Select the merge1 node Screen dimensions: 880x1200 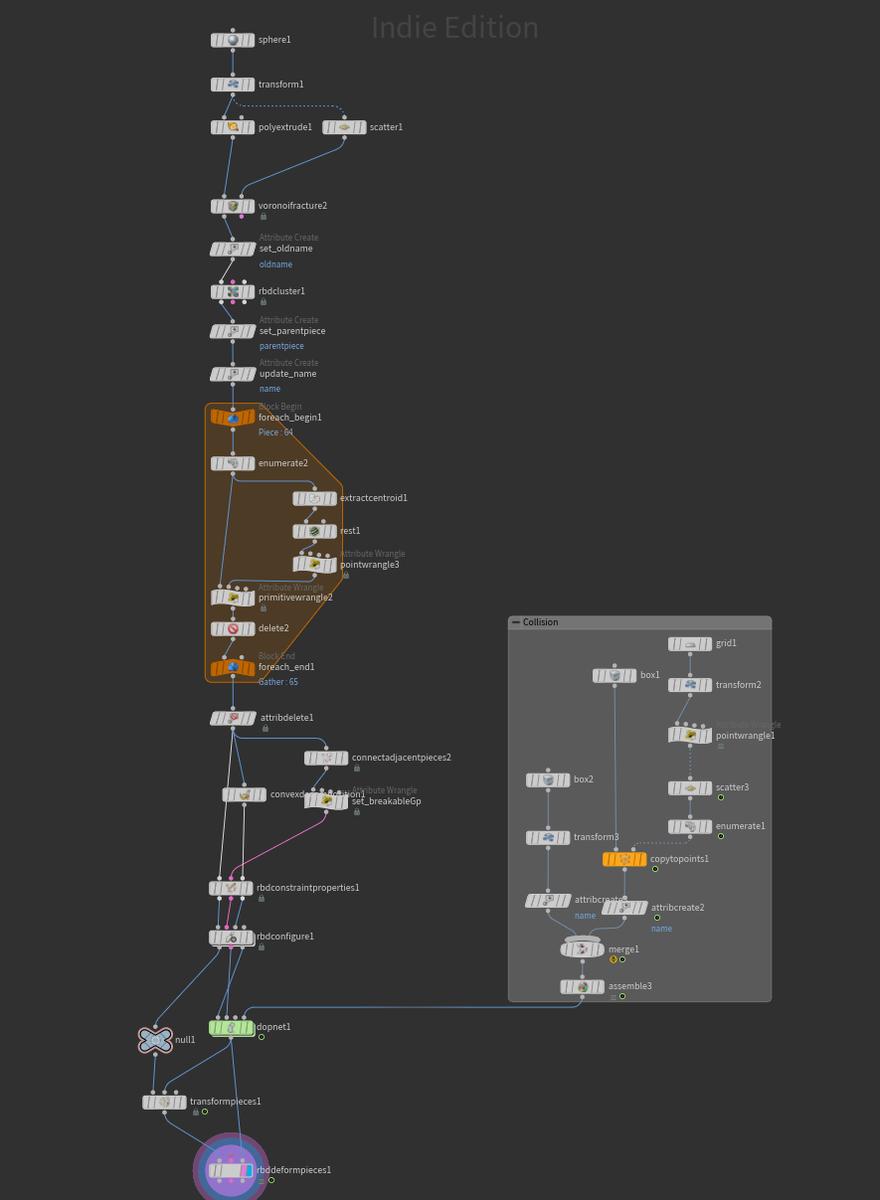tap(583, 949)
